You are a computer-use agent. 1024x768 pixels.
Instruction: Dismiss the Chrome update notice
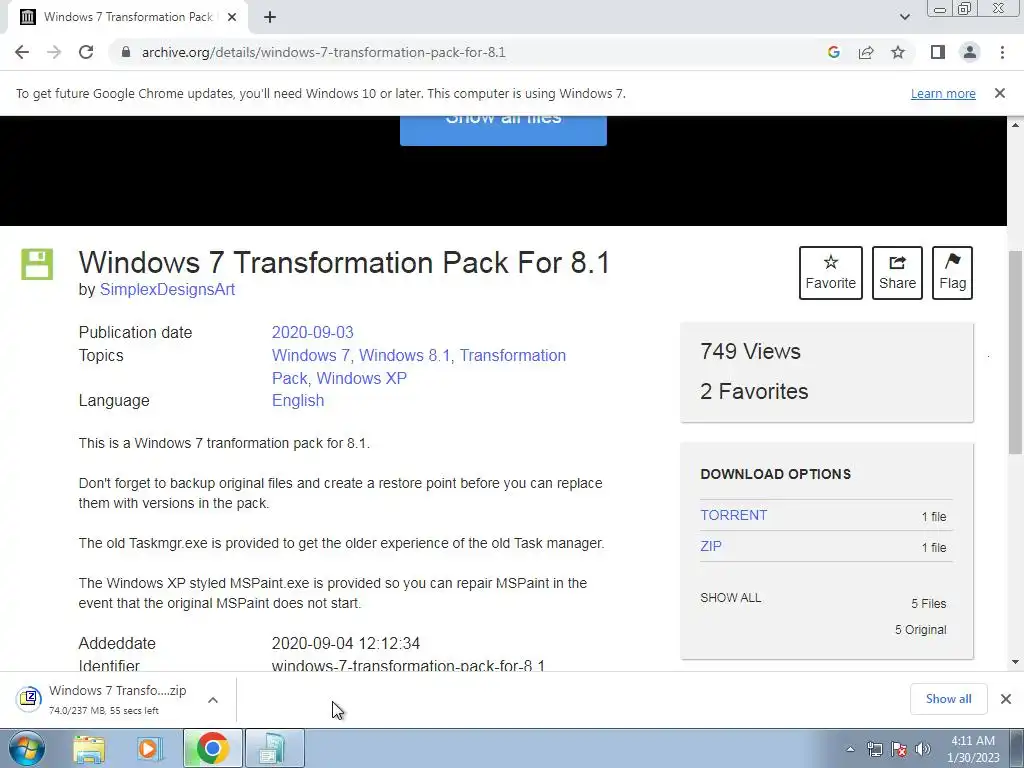coord(1000,93)
